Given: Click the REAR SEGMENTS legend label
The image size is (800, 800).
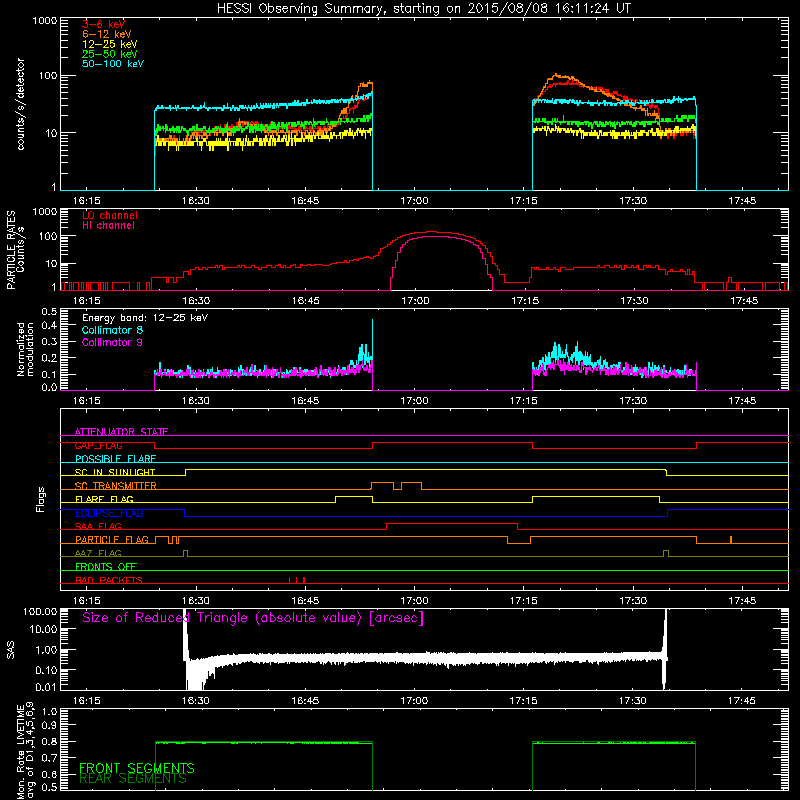Looking at the screenshot, I should click(133, 779).
